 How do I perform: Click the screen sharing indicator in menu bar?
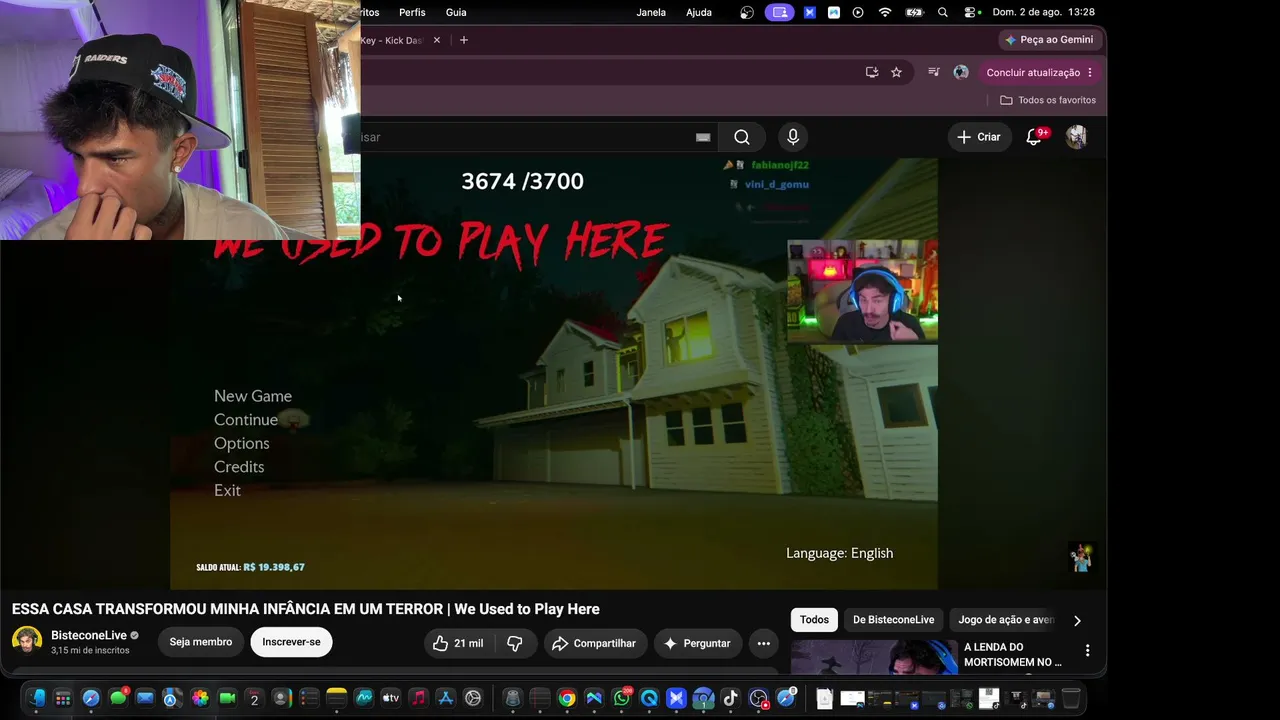click(x=780, y=12)
